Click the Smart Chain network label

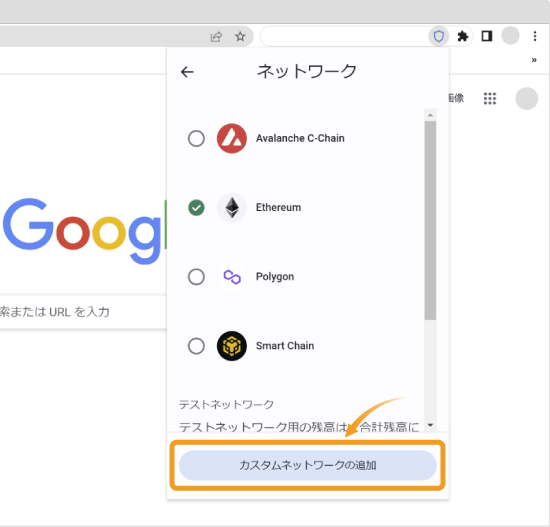pos(285,346)
